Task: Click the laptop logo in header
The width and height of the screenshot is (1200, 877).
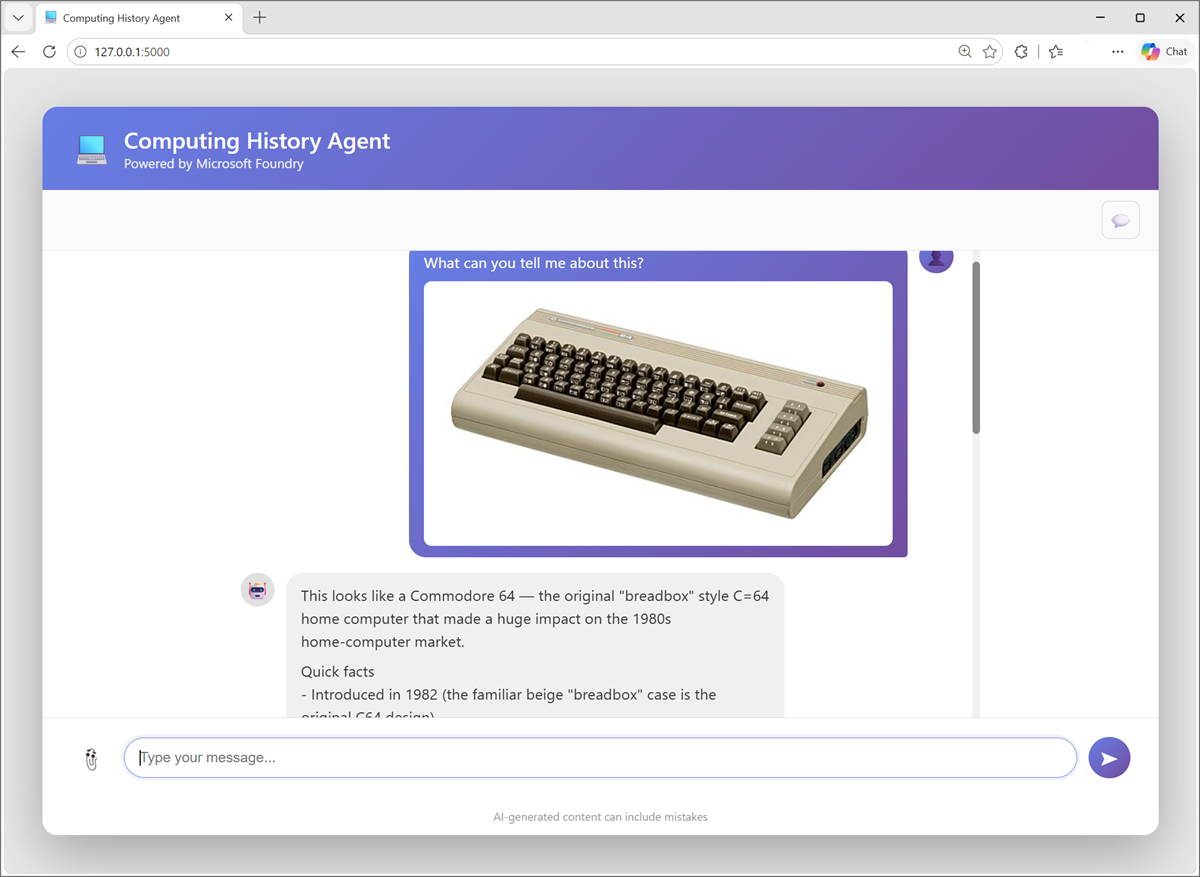Action: tap(92, 150)
